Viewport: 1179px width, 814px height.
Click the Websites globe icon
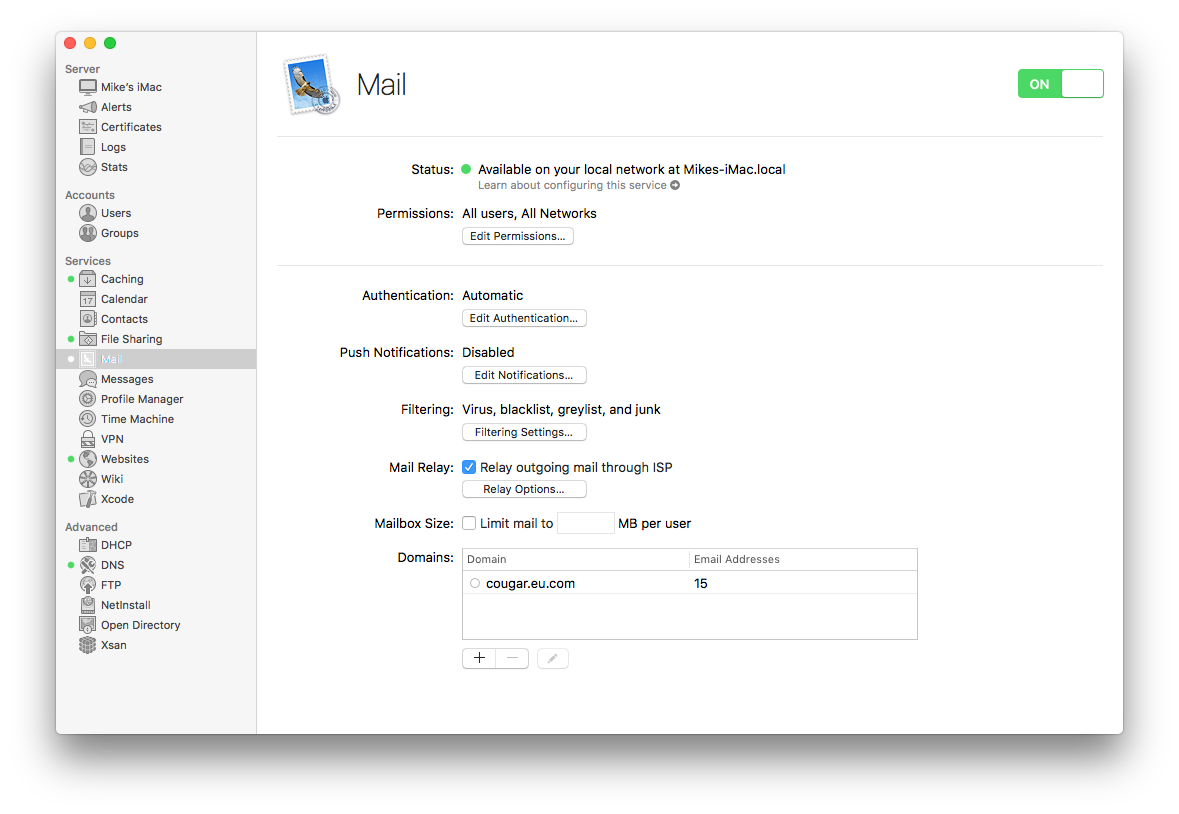pos(88,459)
